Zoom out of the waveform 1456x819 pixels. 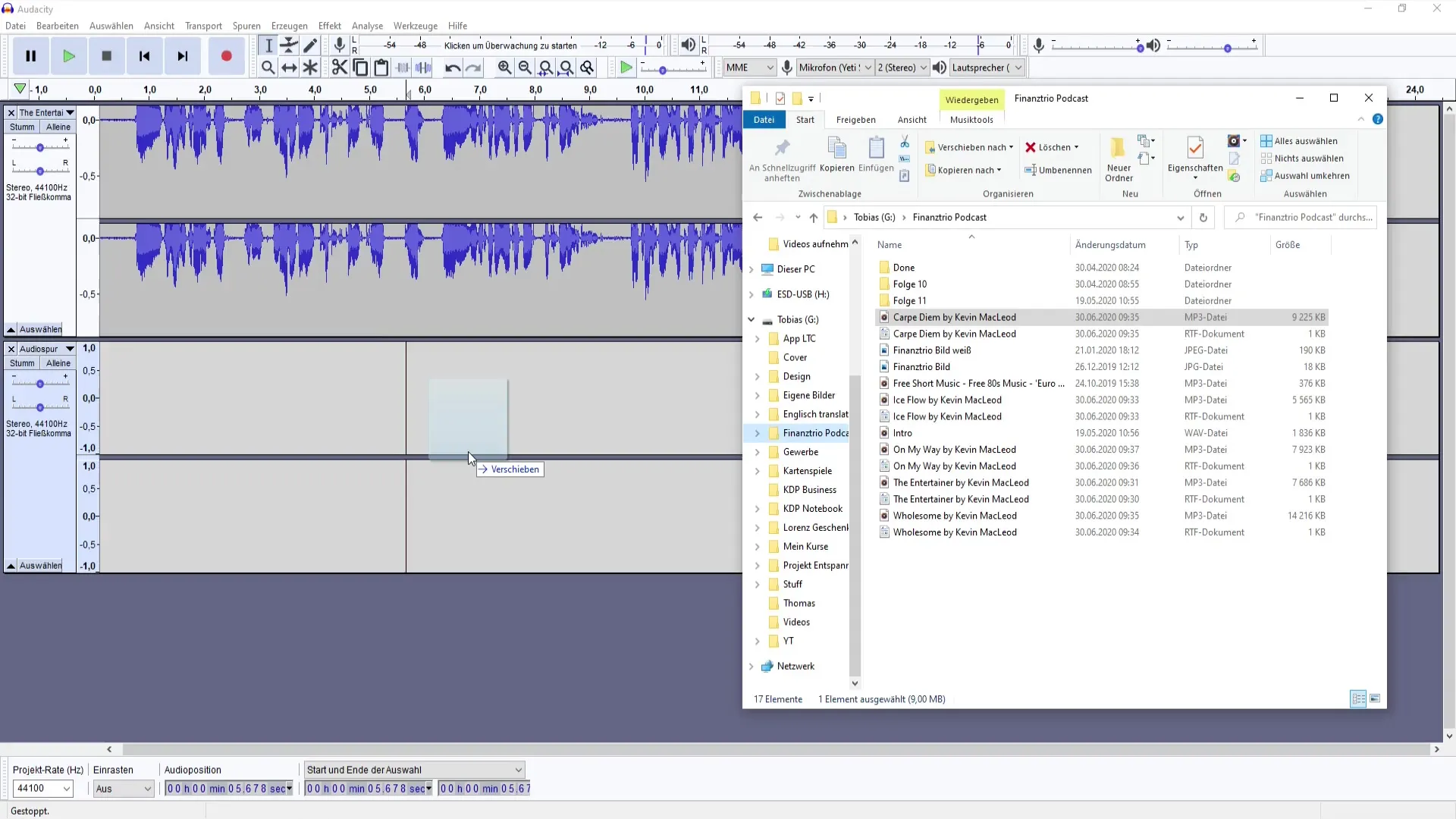tap(525, 67)
